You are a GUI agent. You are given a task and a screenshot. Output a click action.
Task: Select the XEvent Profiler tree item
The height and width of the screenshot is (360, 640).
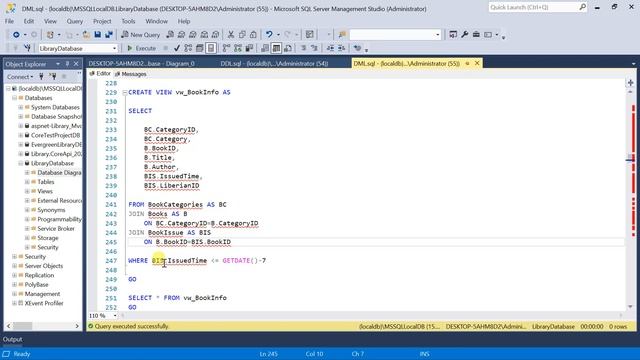tap(44, 303)
